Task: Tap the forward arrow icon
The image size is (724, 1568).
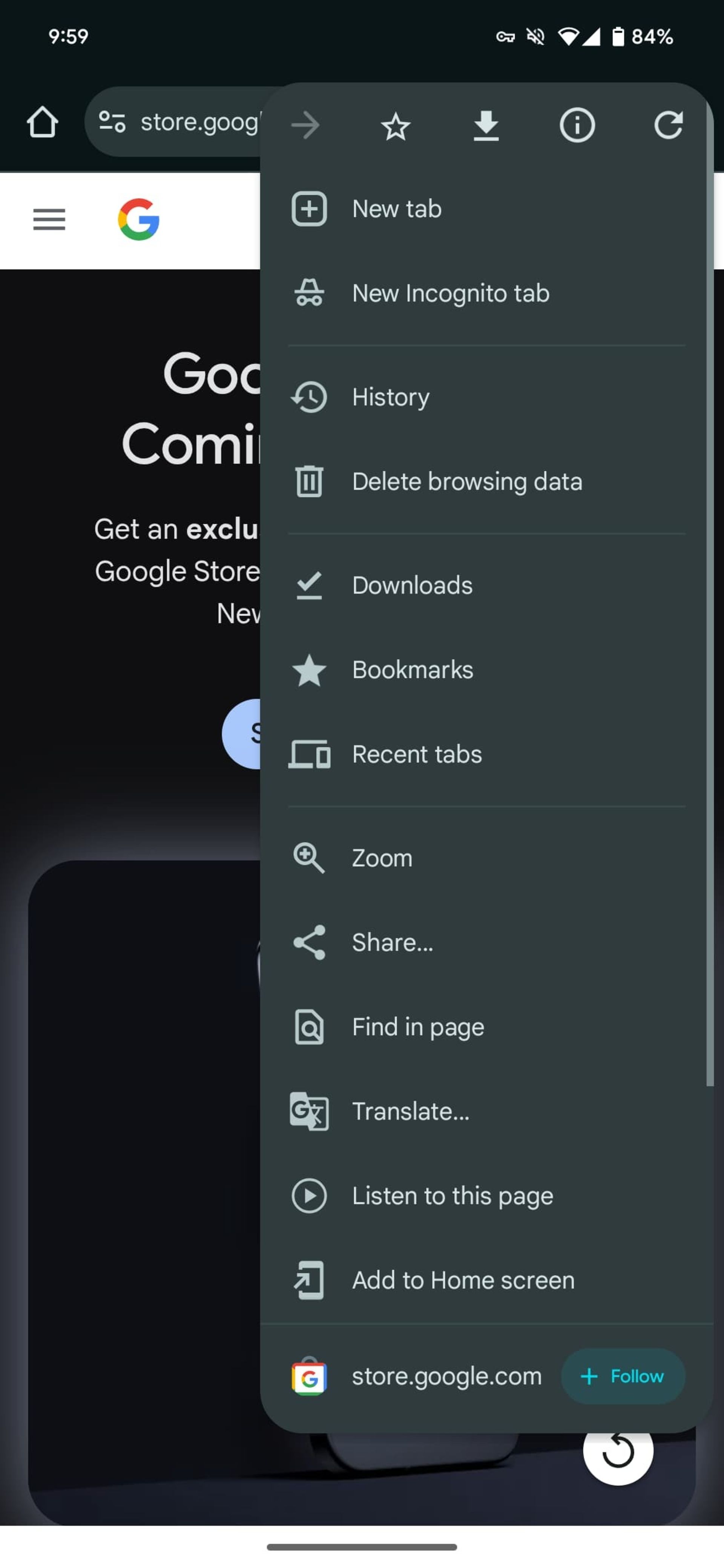Action: point(305,126)
